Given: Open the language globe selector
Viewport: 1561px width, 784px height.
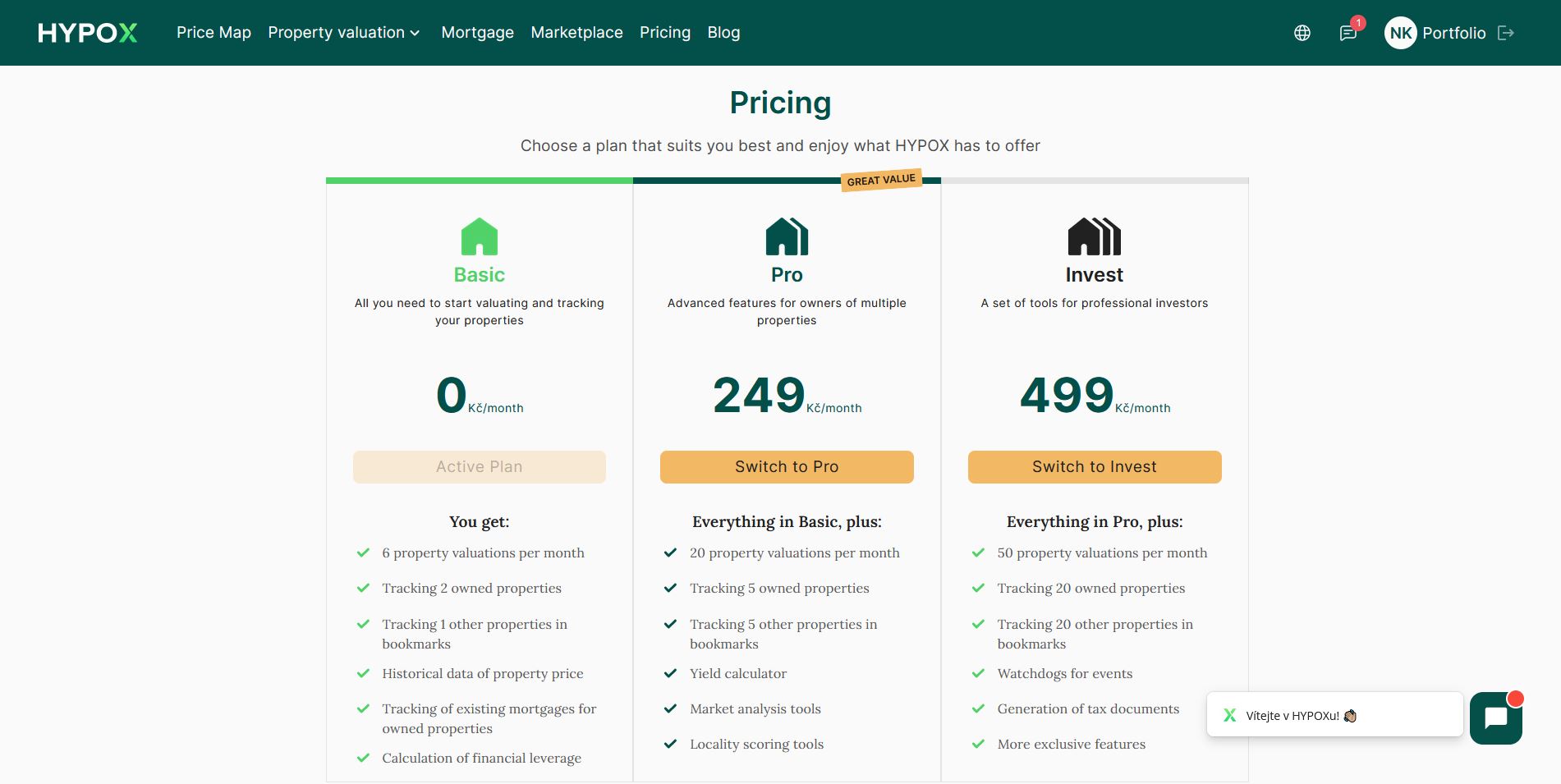Looking at the screenshot, I should (x=1302, y=33).
